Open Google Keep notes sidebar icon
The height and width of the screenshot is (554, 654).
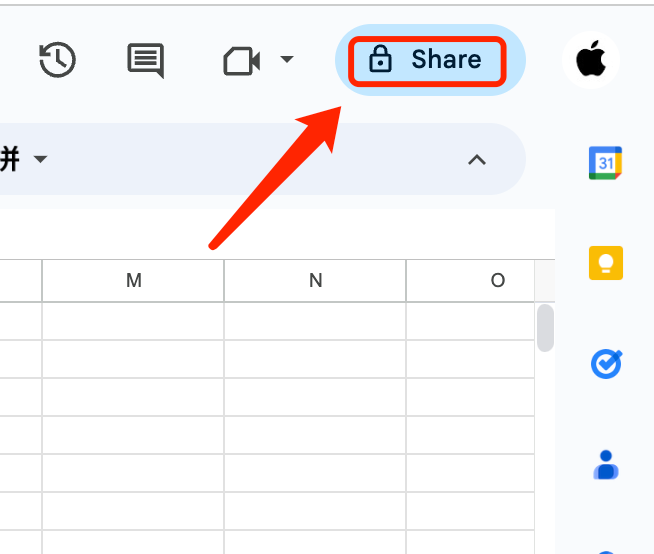(x=605, y=263)
